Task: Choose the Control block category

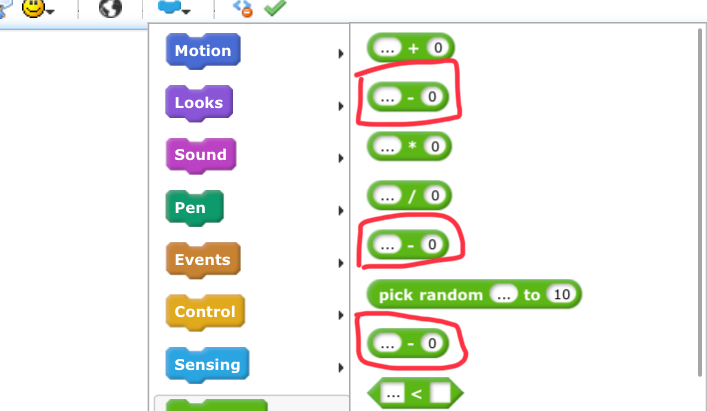Action: pos(205,312)
